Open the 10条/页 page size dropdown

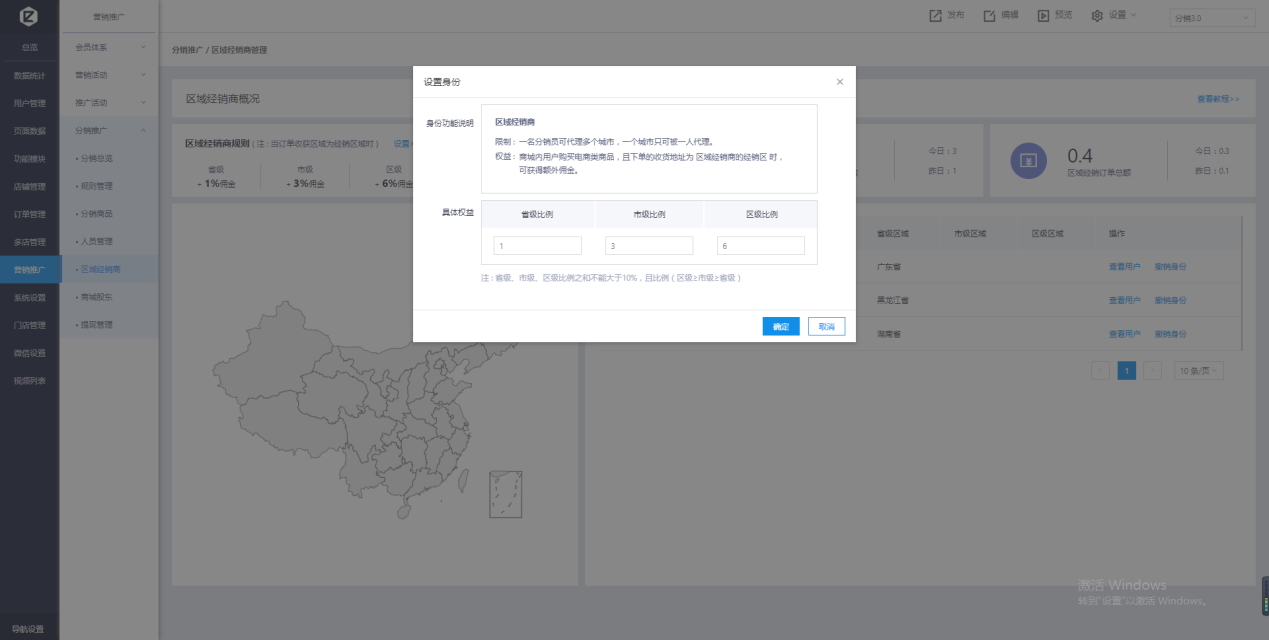point(1198,371)
